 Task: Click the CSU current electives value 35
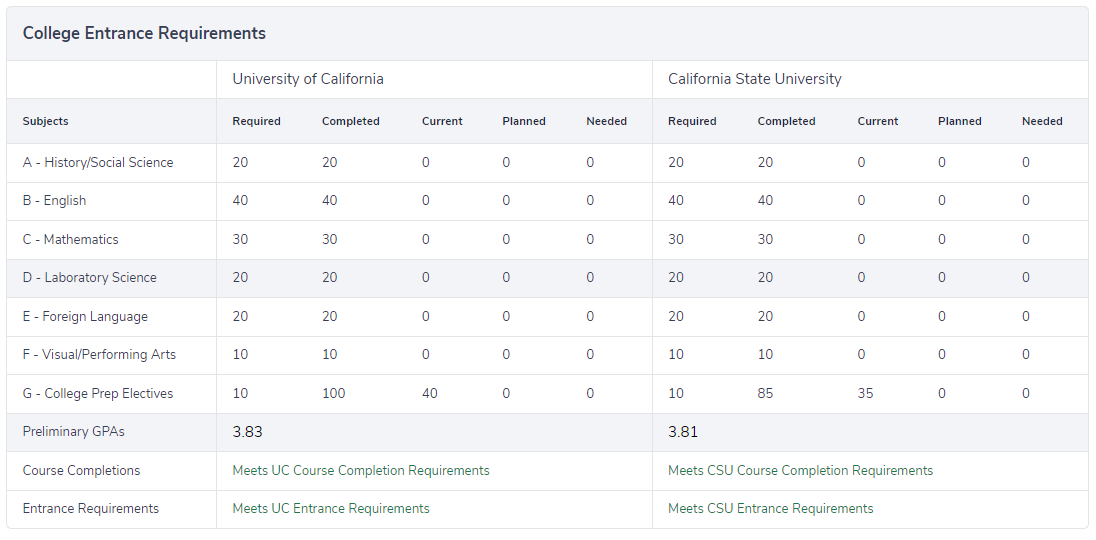(865, 393)
